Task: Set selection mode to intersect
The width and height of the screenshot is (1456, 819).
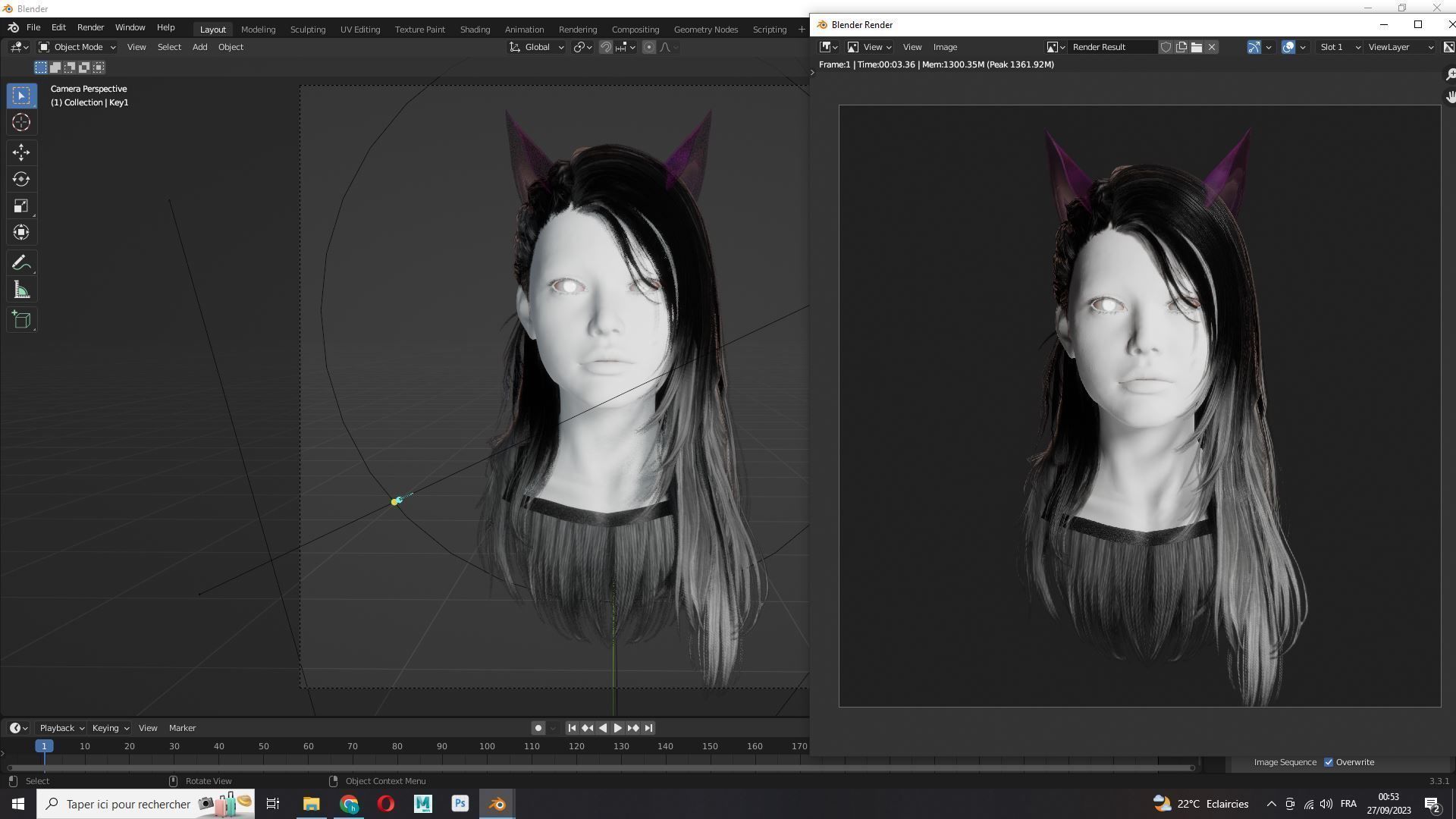Action: (x=99, y=67)
